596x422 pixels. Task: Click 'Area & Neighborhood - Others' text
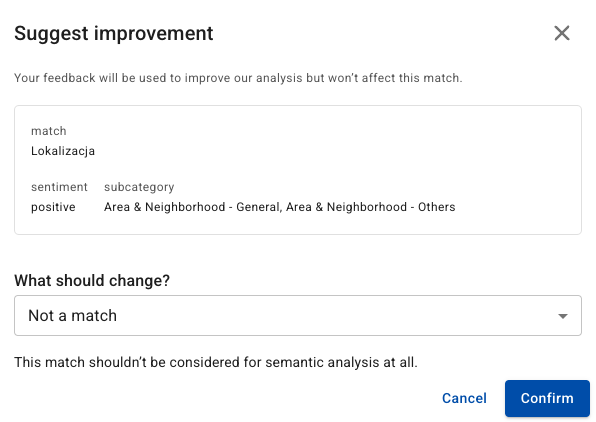(x=371, y=207)
